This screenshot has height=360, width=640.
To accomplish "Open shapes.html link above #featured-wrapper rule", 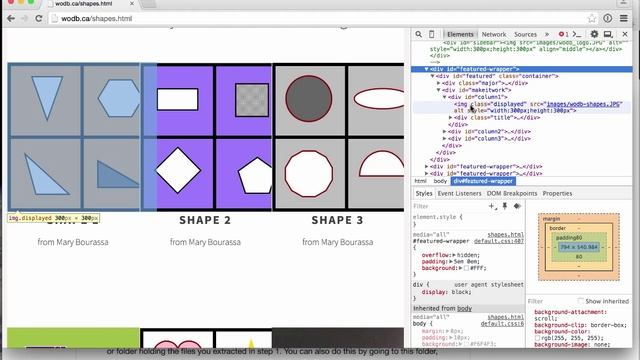I will pyautogui.click(x=506, y=235).
